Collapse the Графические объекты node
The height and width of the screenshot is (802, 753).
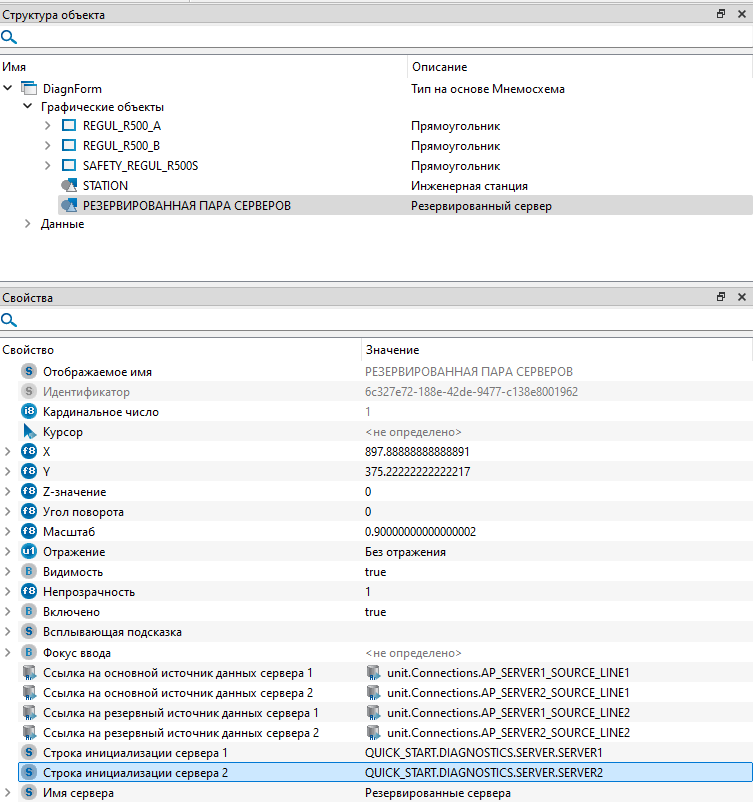[x=28, y=107]
